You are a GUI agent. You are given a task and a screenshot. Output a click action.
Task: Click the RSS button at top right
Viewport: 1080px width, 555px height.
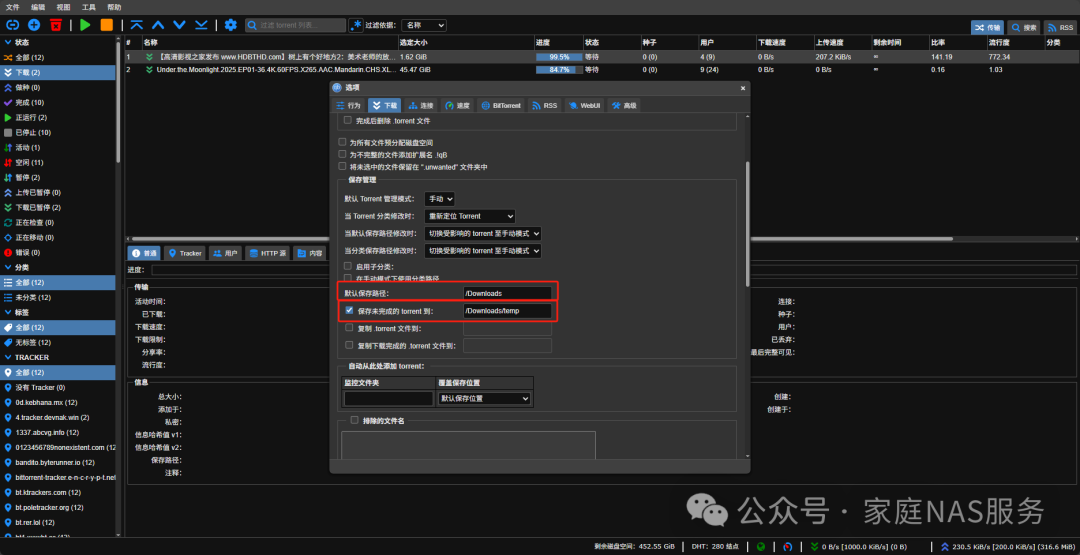(x=1060, y=28)
